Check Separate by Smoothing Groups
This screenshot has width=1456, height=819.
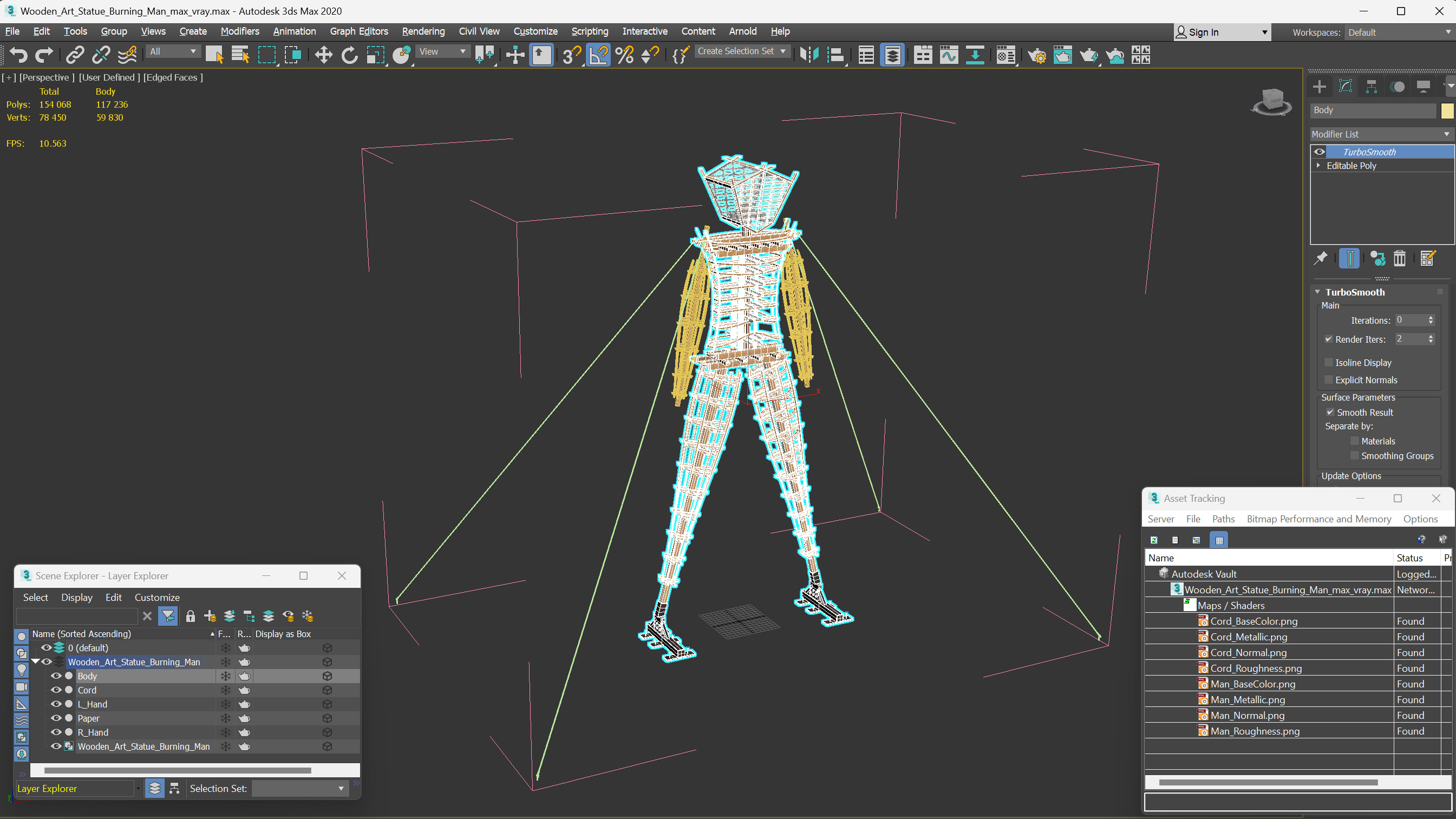pyautogui.click(x=1354, y=456)
